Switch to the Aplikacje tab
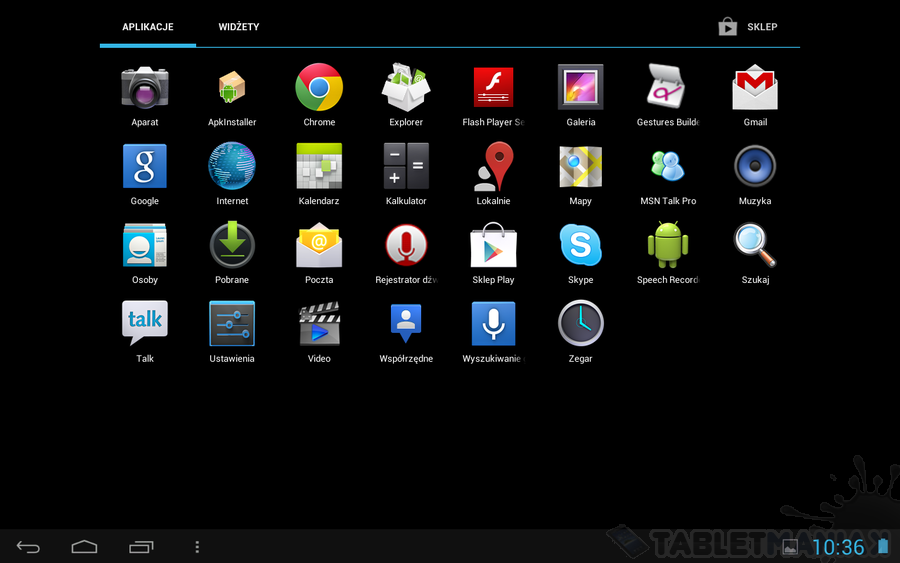The width and height of the screenshot is (900, 563). point(148,27)
